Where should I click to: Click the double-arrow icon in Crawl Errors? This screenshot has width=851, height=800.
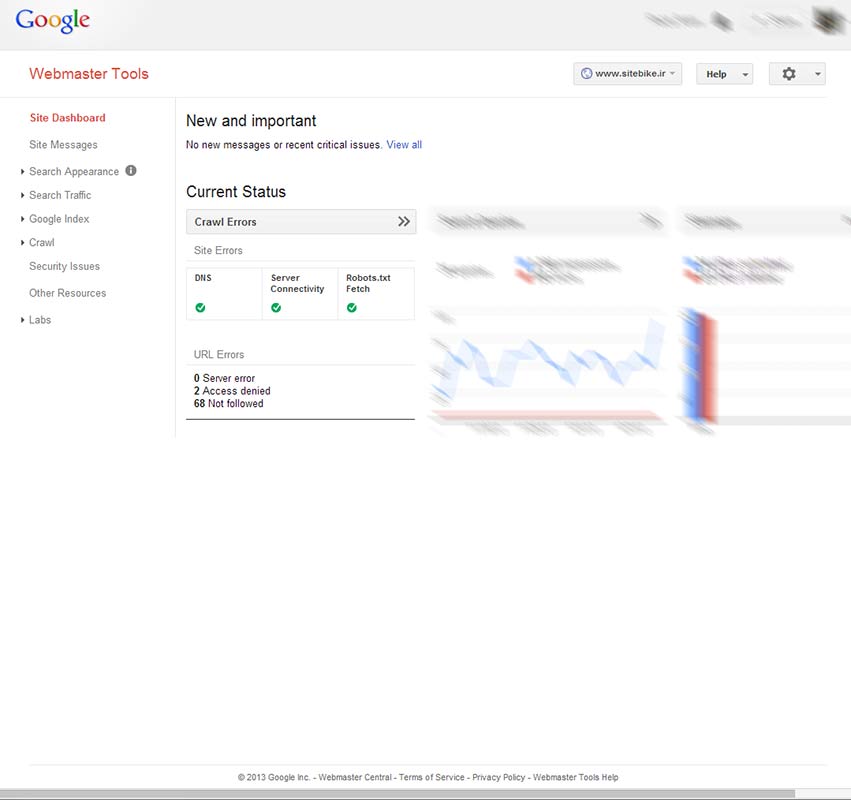click(403, 221)
